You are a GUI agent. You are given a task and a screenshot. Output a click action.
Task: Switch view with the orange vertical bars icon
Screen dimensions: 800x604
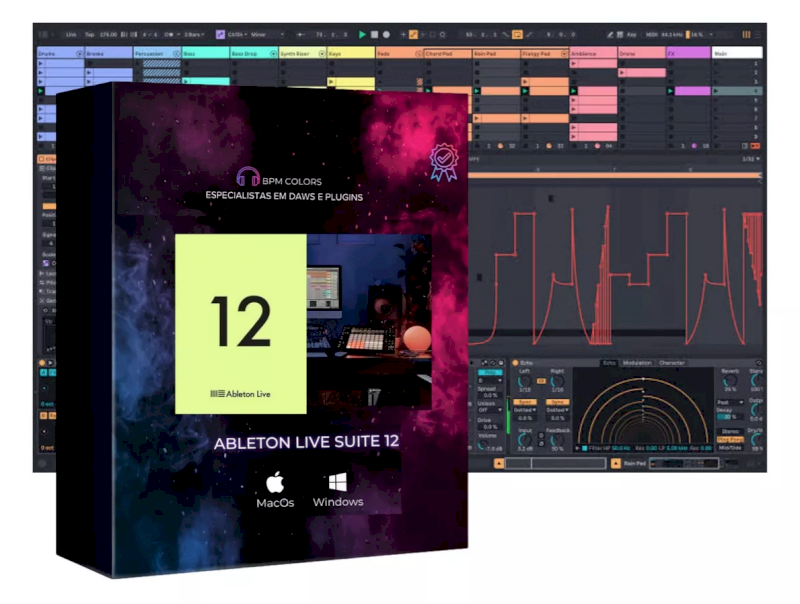pyautogui.click(x=746, y=34)
